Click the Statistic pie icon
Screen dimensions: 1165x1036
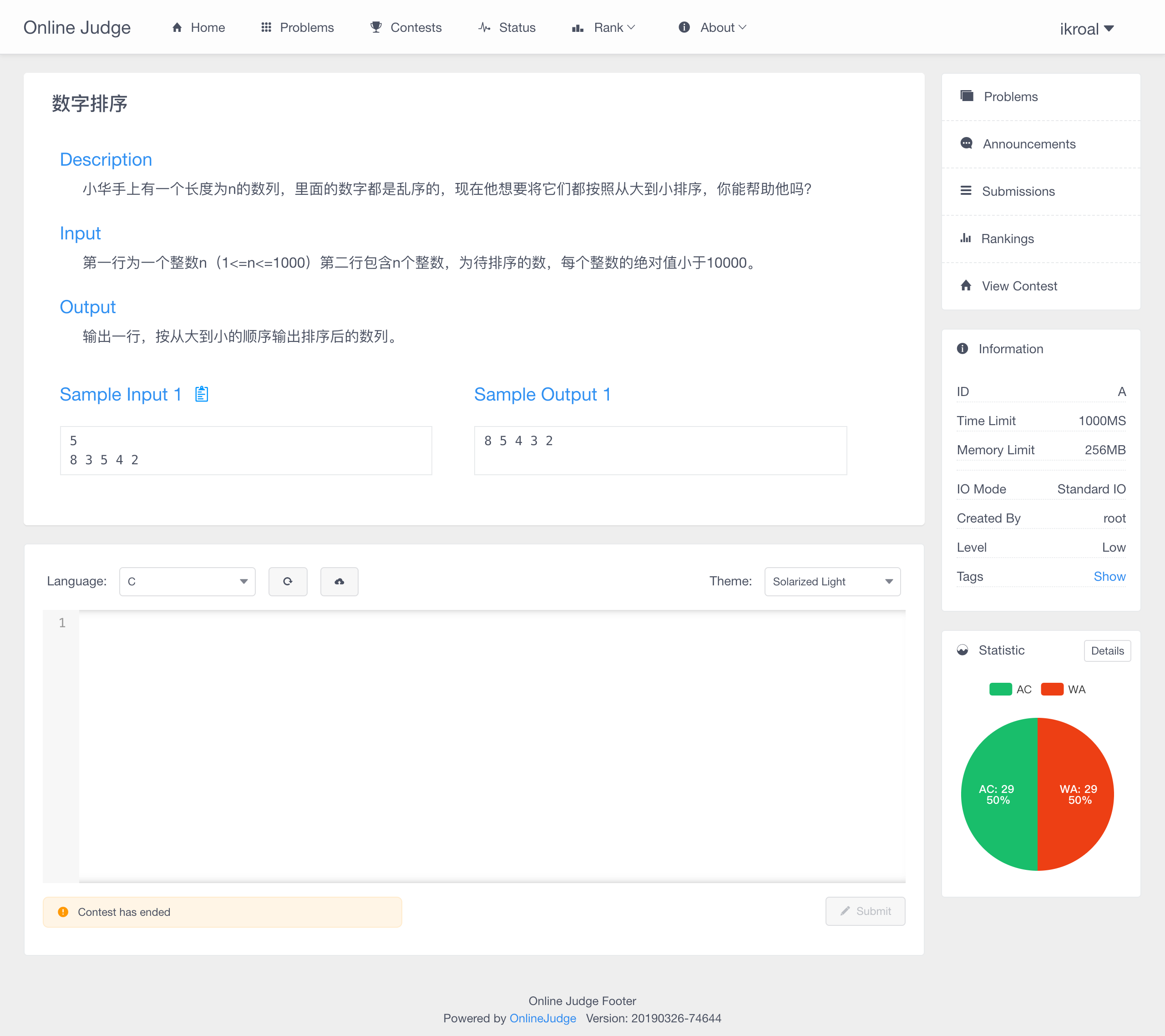(962, 650)
